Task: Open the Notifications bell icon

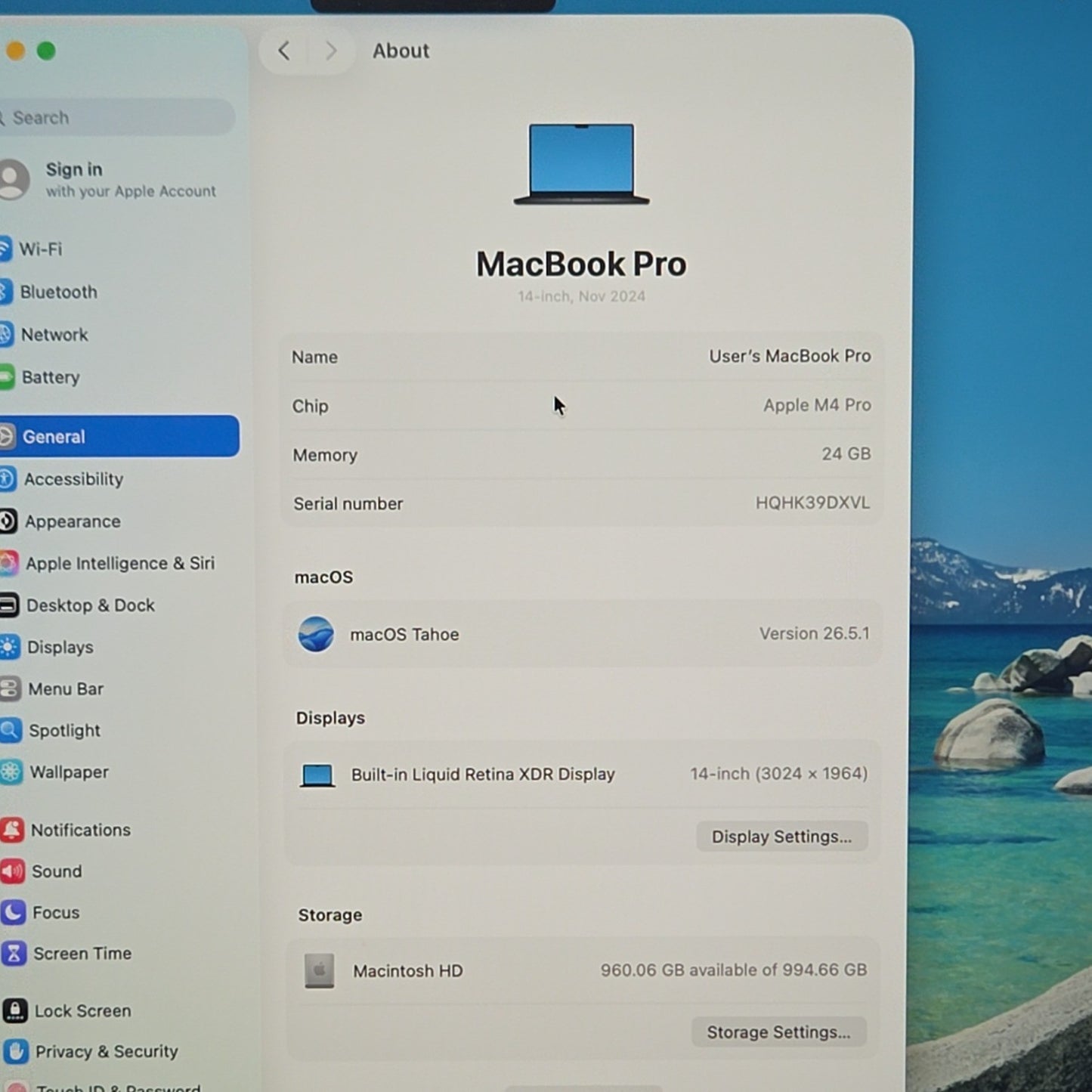Action: point(12,830)
